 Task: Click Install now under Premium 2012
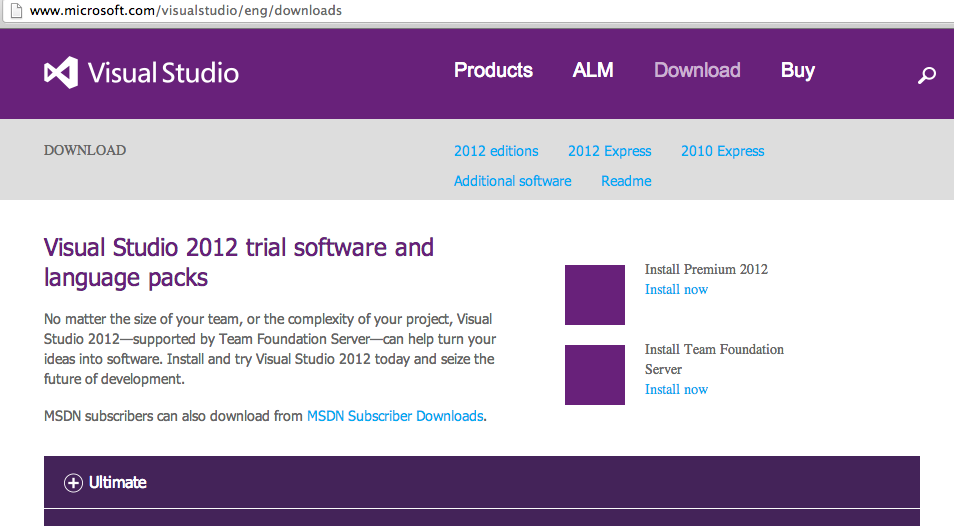point(677,289)
